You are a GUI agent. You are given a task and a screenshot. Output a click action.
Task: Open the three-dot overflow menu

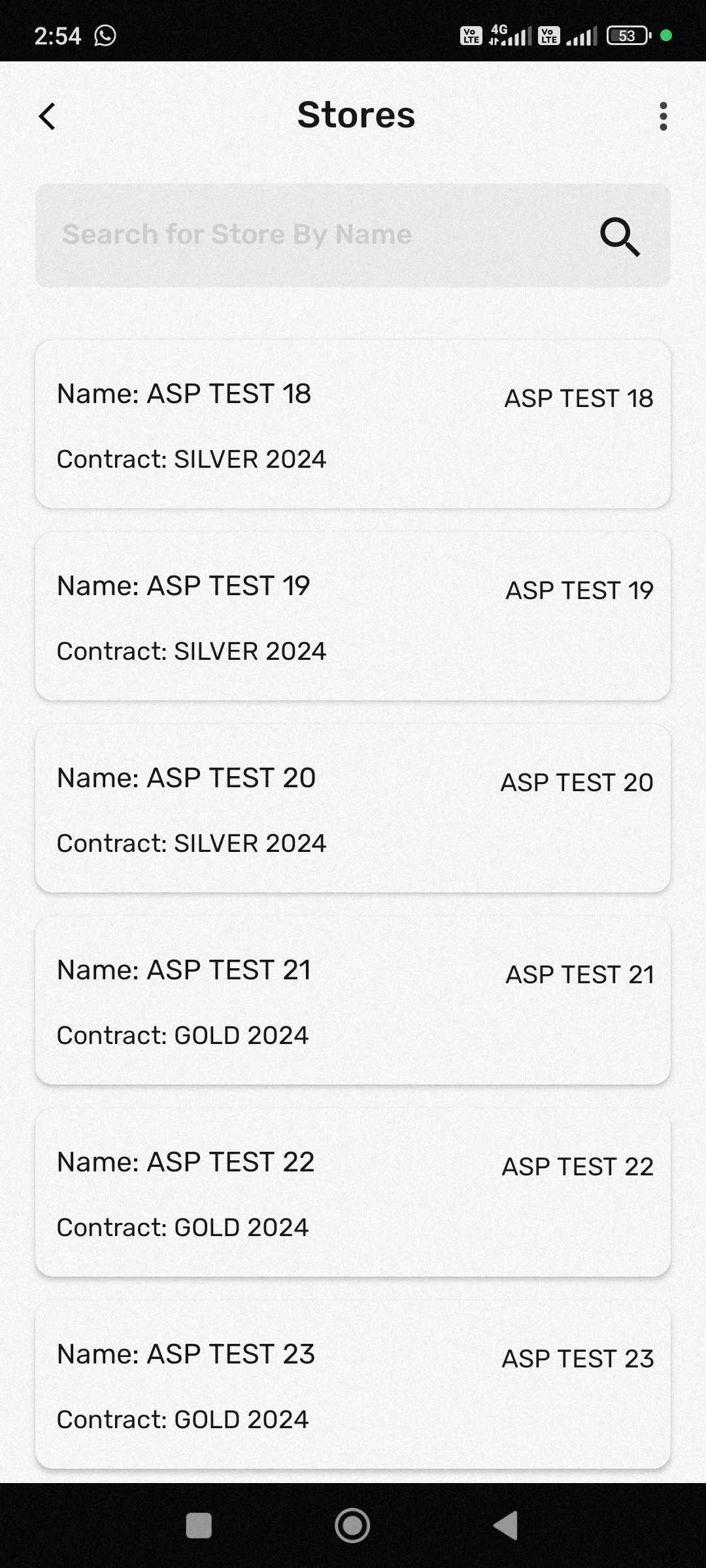[x=664, y=116]
